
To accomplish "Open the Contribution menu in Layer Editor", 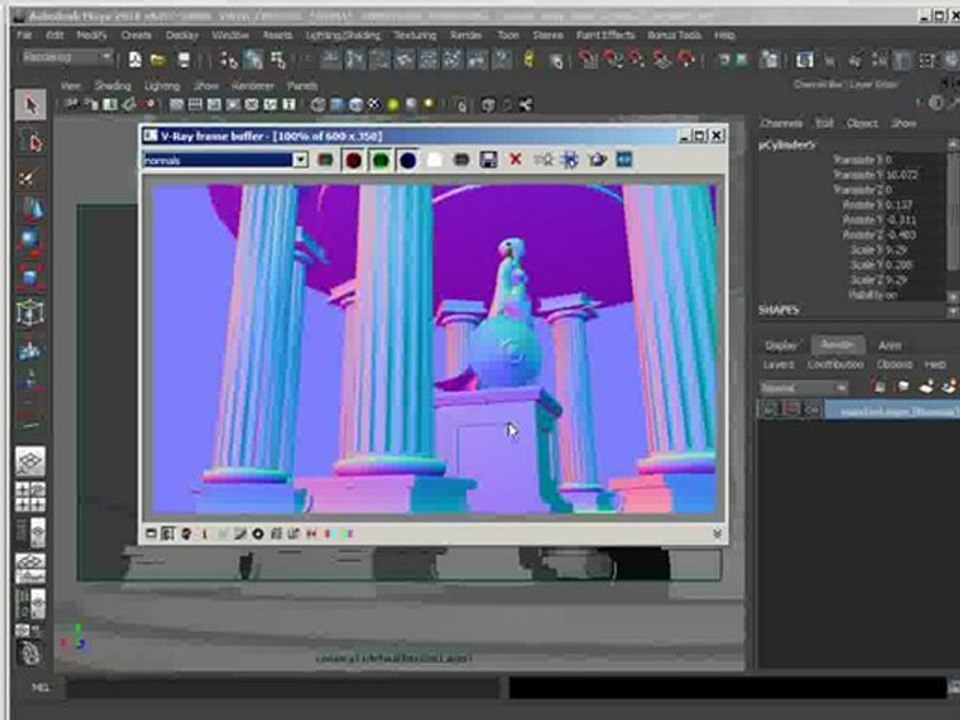I will 835,365.
